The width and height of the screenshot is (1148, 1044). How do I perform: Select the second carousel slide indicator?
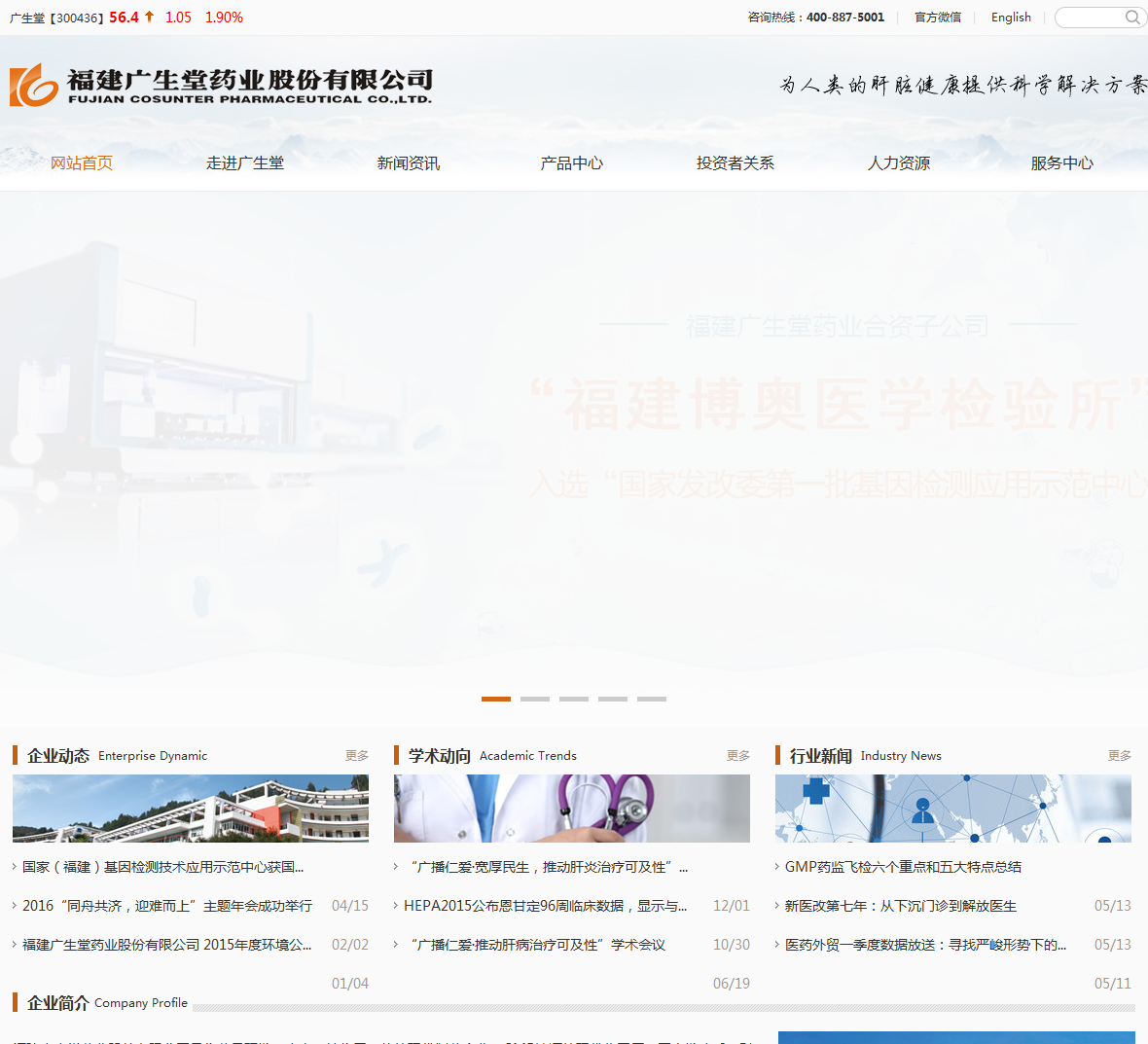(x=534, y=699)
